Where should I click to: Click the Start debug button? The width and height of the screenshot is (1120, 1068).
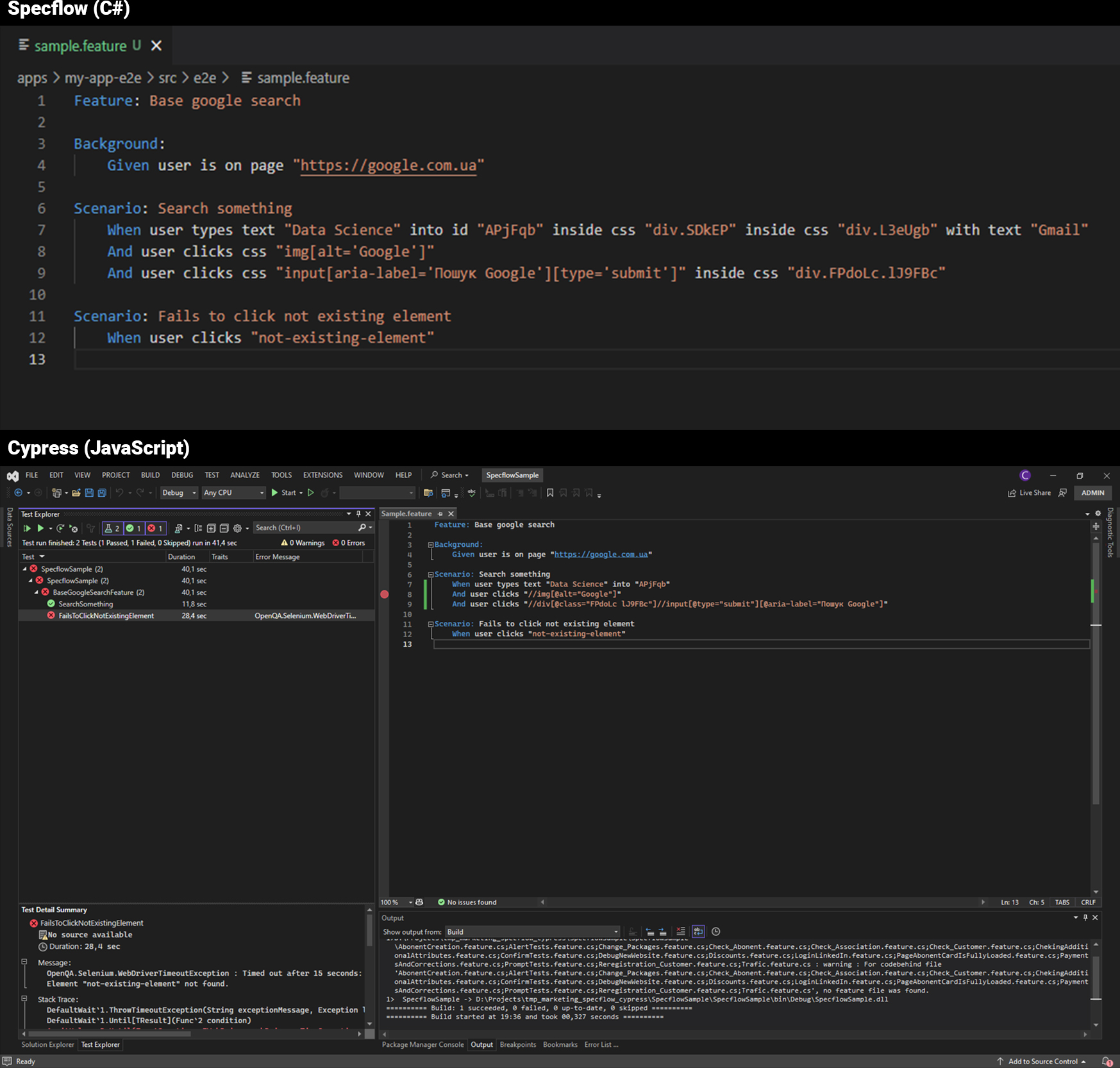283,493
